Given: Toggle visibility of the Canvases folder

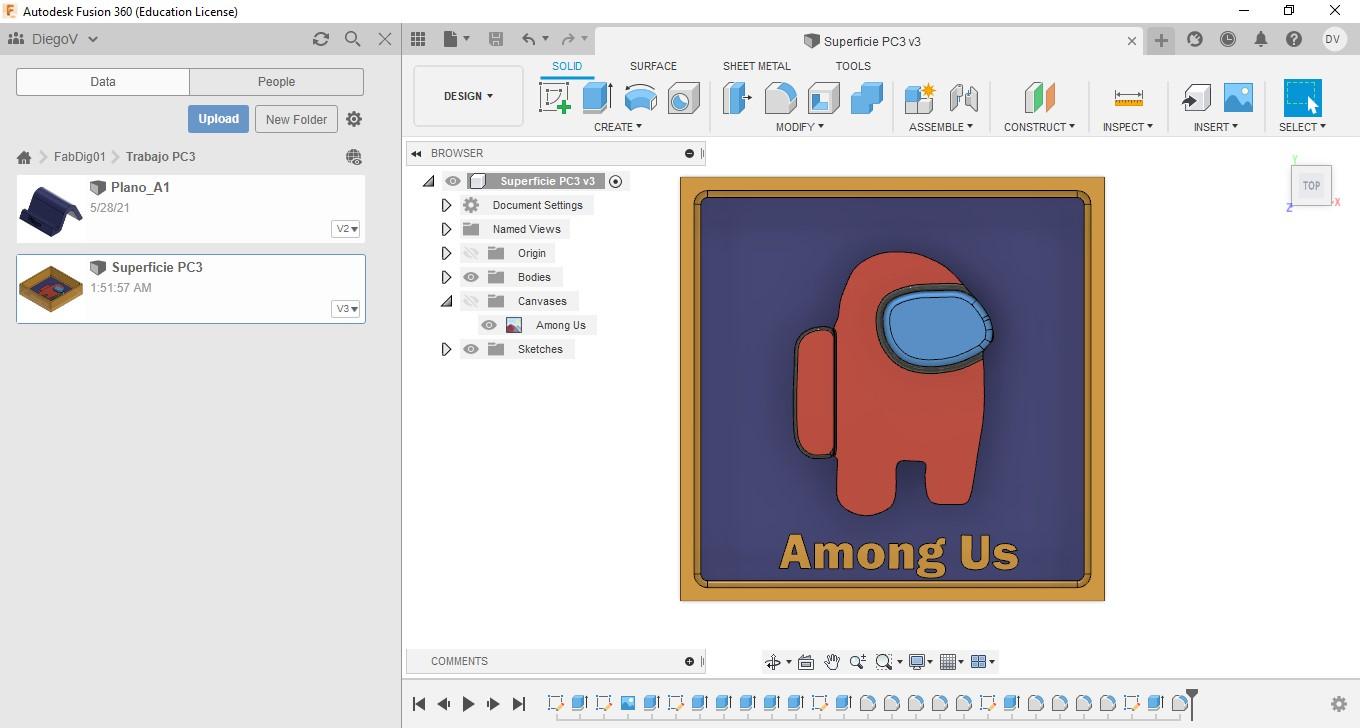Looking at the screenshot, I should (471, 301).
